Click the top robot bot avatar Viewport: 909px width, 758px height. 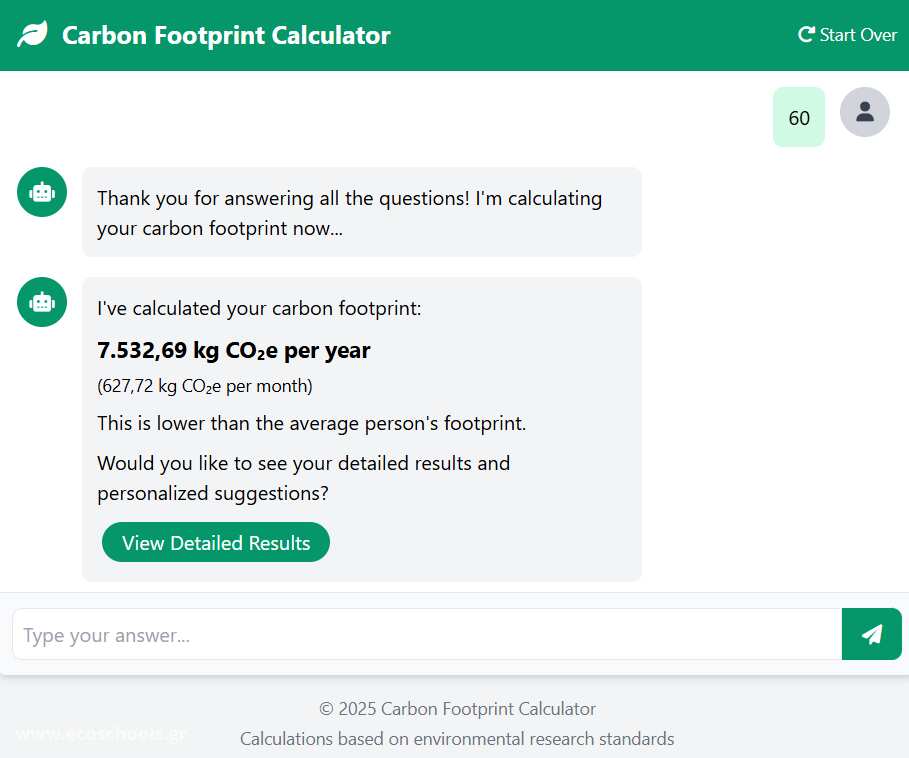42,192
